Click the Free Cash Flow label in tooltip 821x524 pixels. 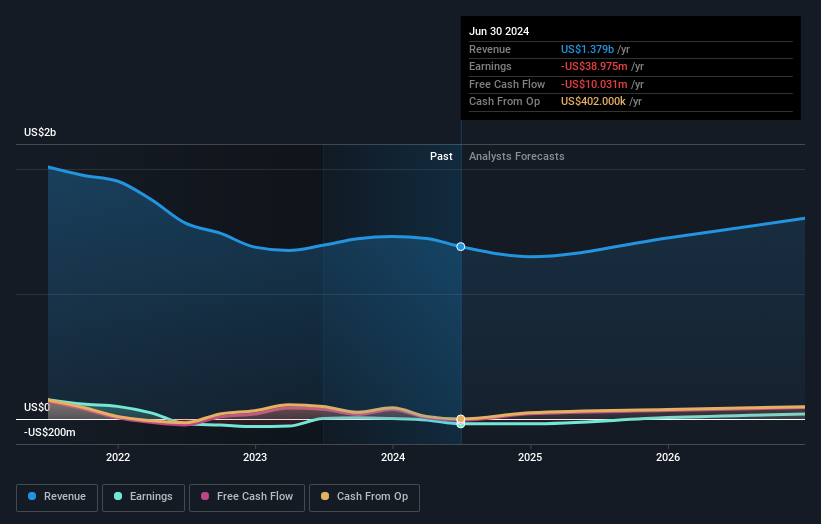507,84
